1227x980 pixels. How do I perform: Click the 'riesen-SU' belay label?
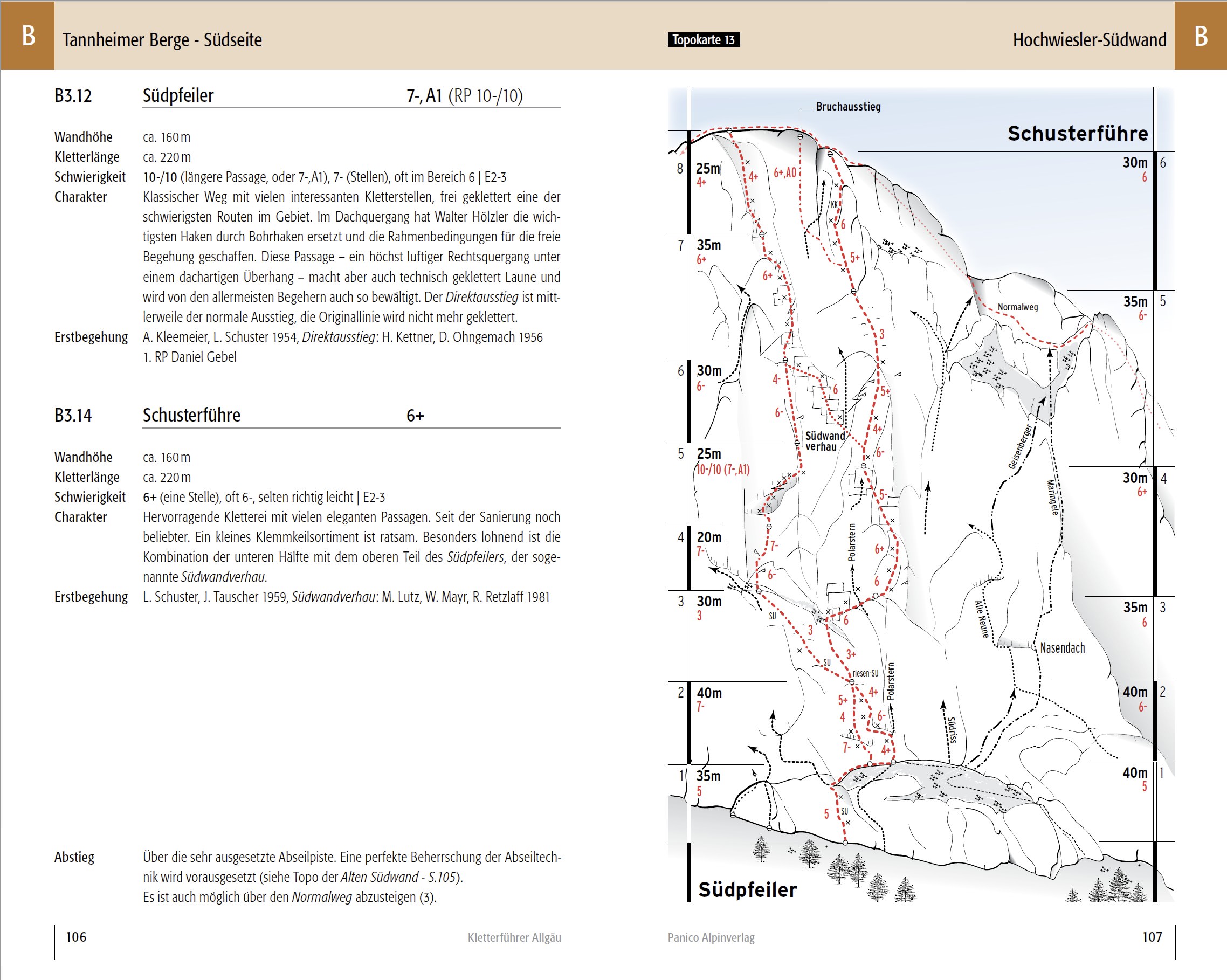pos(865,673)
